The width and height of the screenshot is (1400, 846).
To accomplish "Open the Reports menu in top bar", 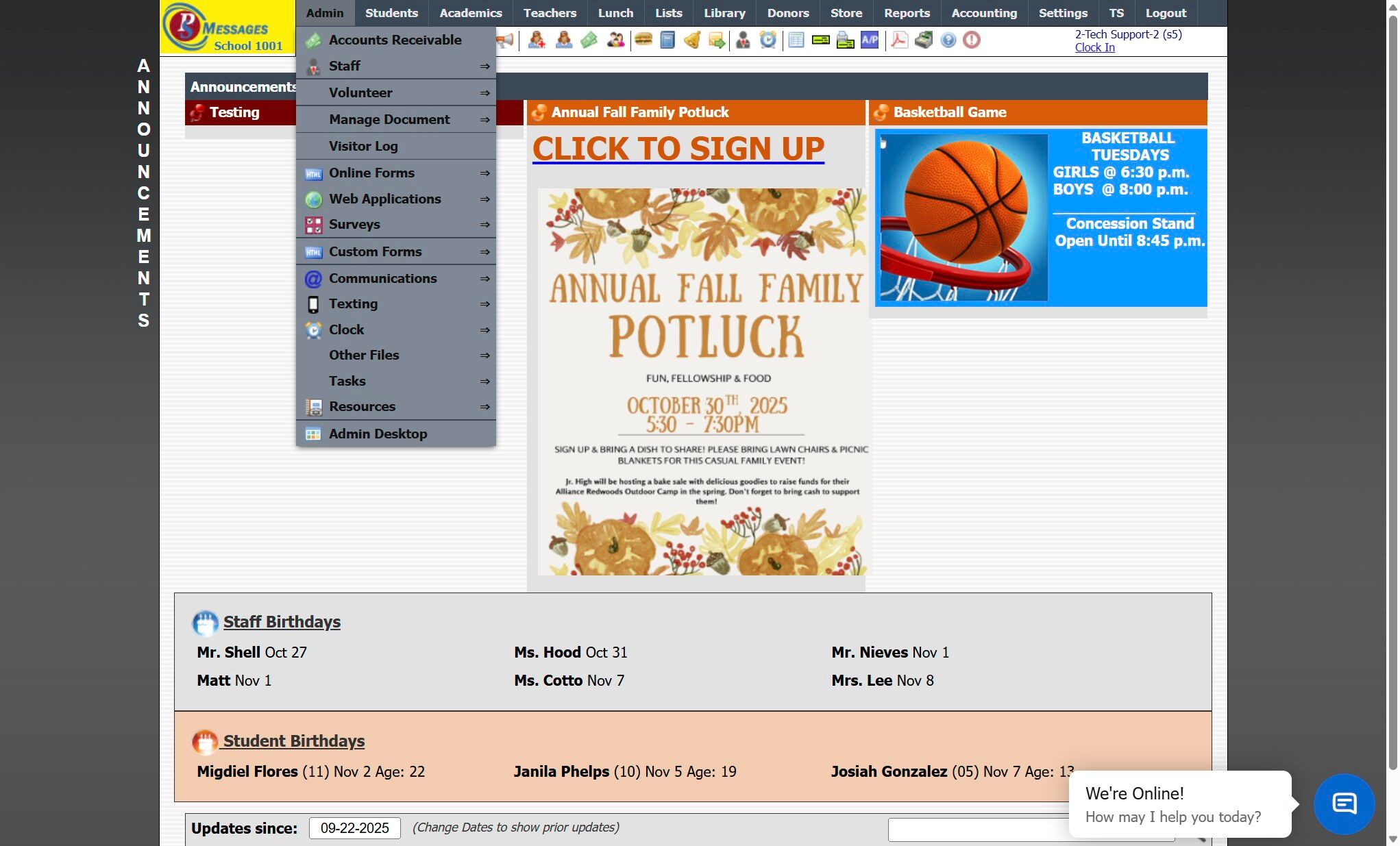I will click(906, 13).
